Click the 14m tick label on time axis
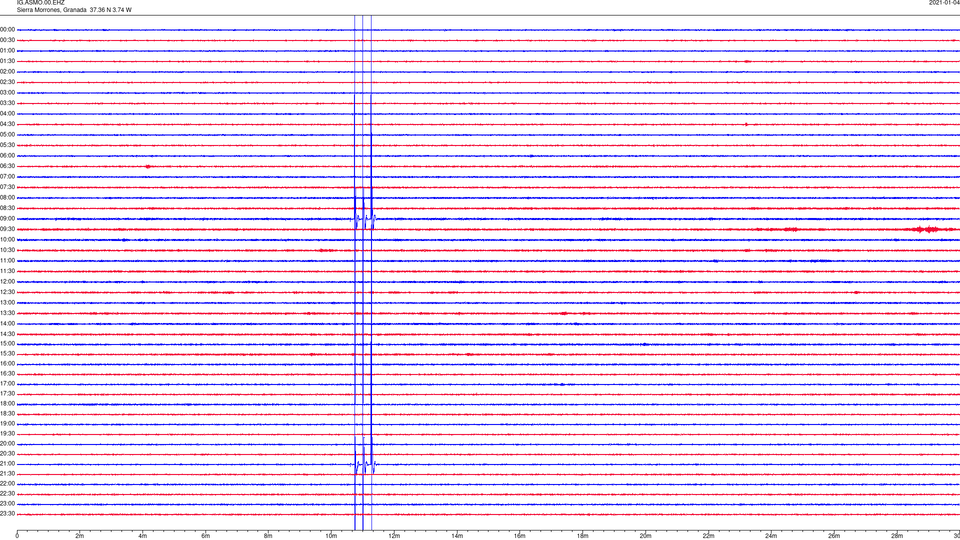The height and width of the screenshot is (540, 960). (x=457, y=536)
